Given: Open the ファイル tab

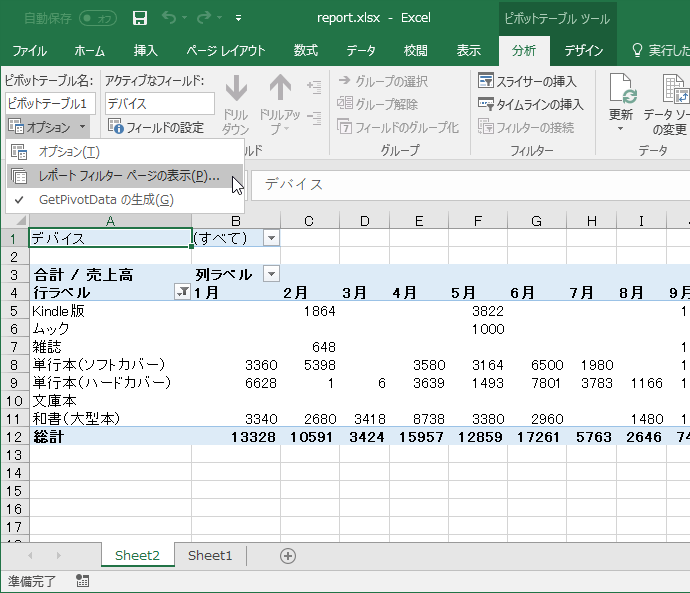Looking at the screenshot, I should coord(29,51).
